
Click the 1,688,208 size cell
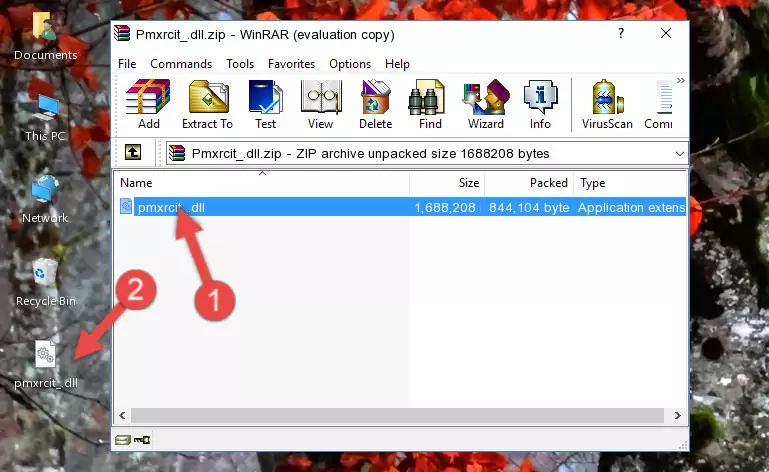[x=445, y=208]
